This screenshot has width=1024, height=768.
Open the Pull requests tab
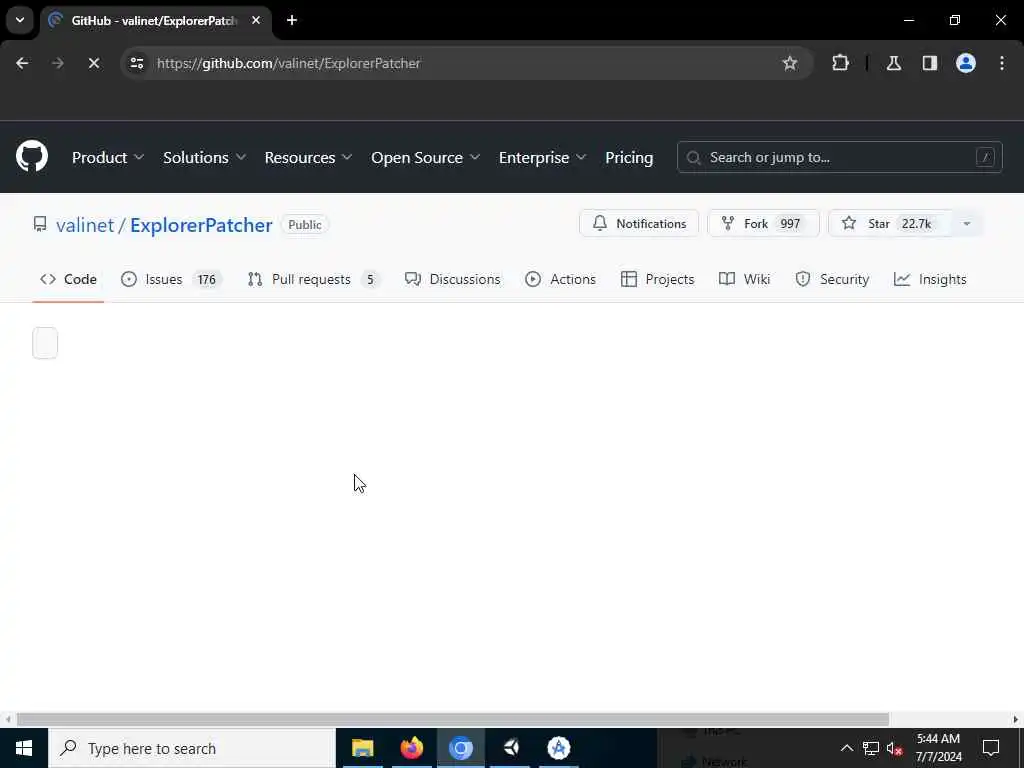[313, 279]
